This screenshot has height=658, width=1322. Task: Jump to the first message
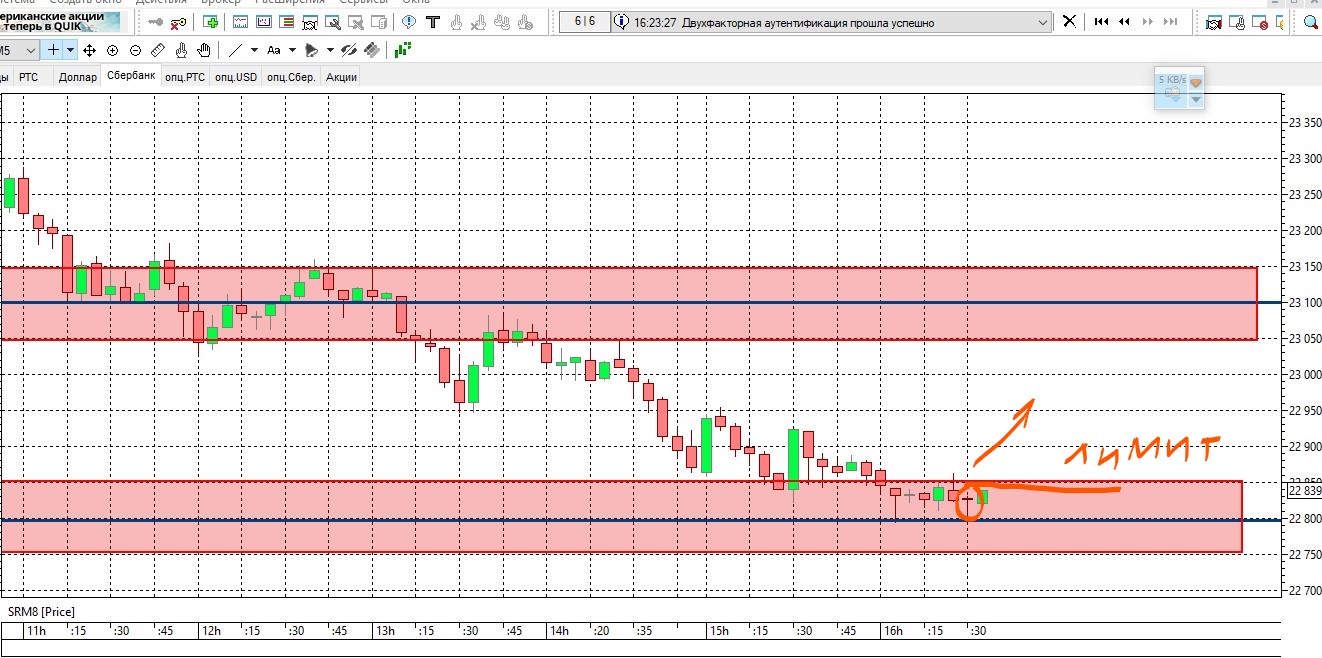pyautogui.click(x=1101, y=21)
